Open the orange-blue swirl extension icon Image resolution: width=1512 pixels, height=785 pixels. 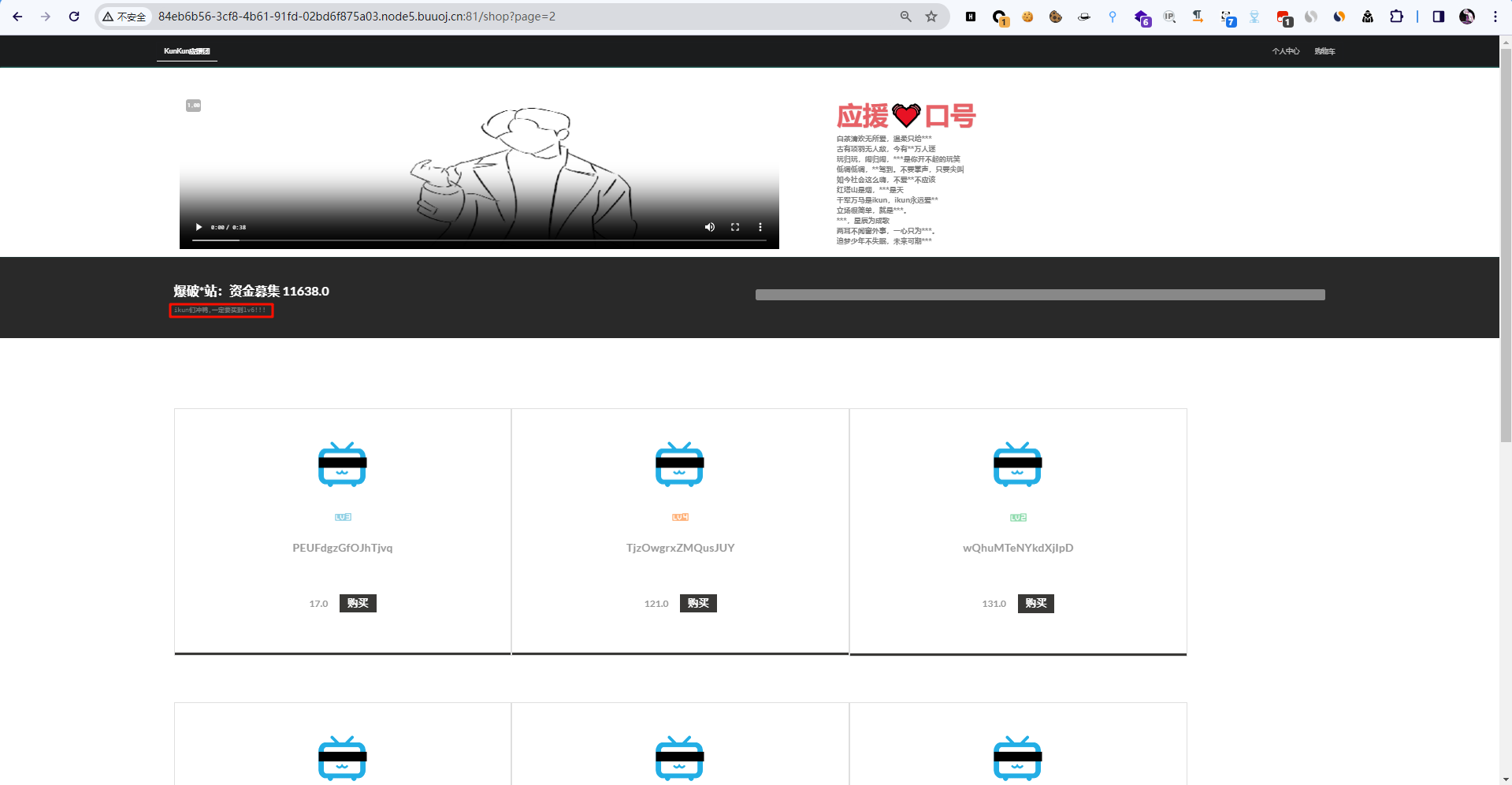pos(1339,17)
